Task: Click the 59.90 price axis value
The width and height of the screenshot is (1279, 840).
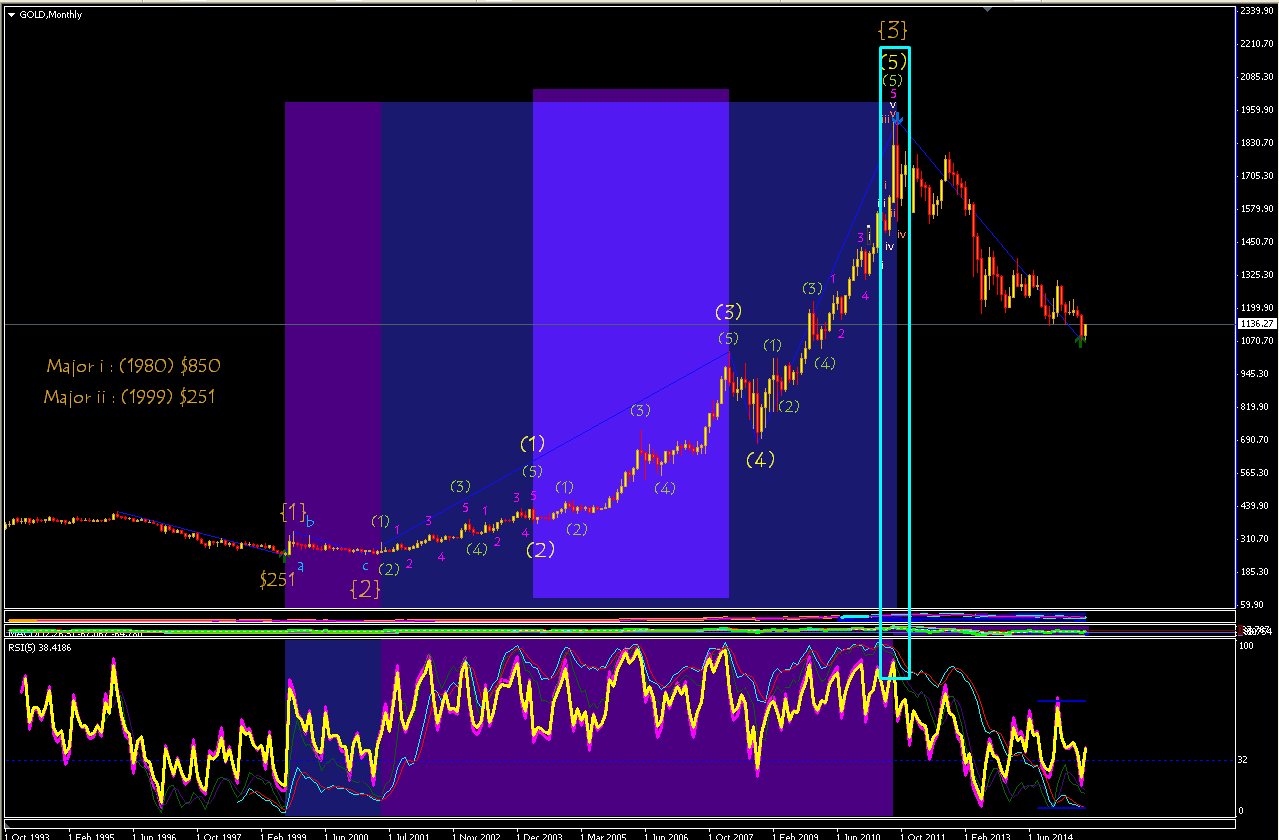Action: point(1253,605)
